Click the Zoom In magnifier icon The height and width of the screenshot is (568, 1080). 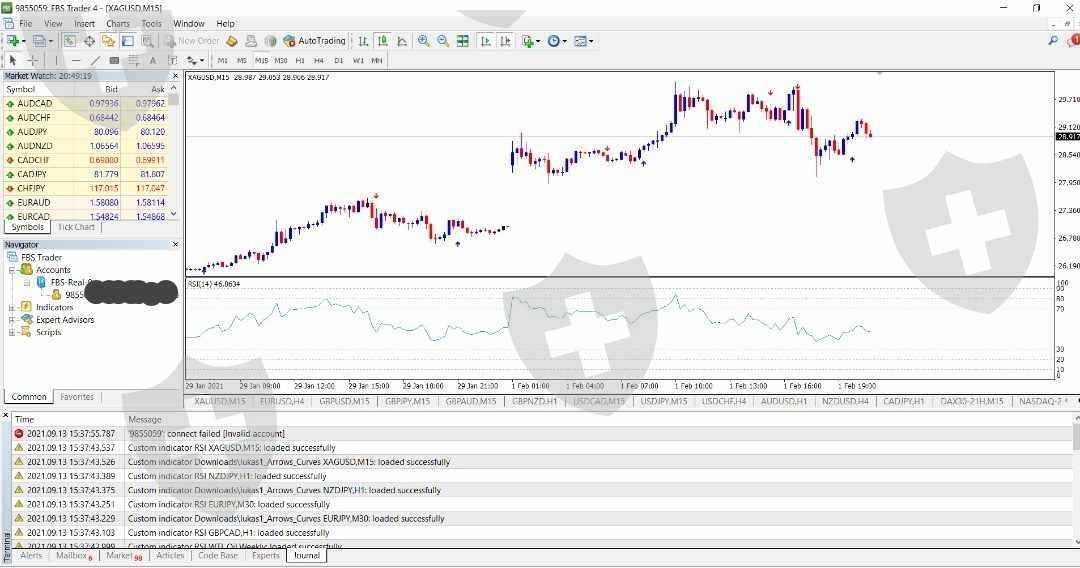[x=424, y=41]
